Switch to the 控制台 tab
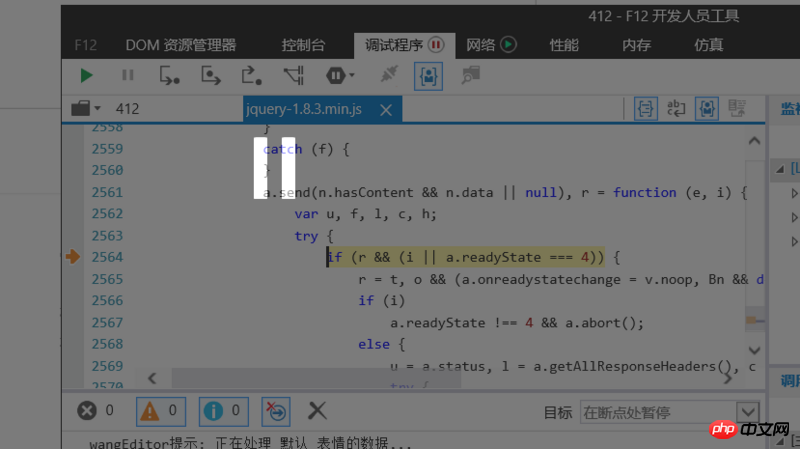800x449 pixels. click(303, 45)
